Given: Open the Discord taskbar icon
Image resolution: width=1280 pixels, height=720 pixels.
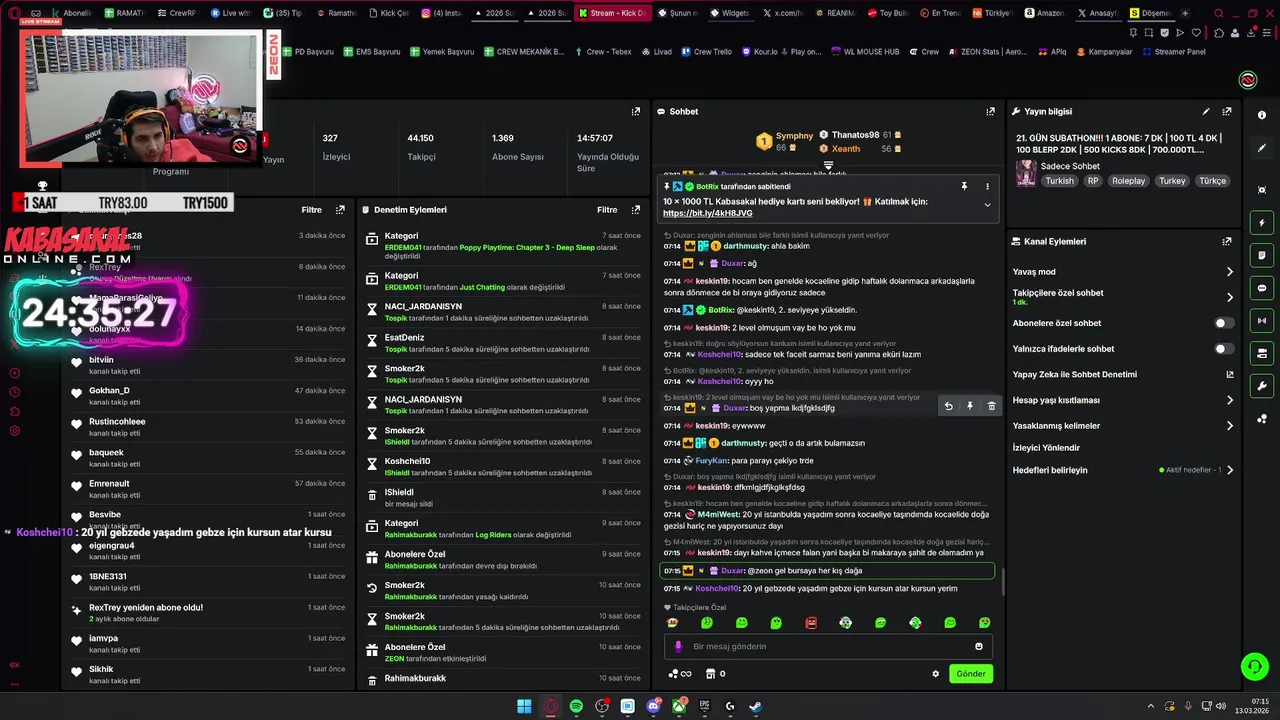Looking at the screenshot, I should [653, 707].
